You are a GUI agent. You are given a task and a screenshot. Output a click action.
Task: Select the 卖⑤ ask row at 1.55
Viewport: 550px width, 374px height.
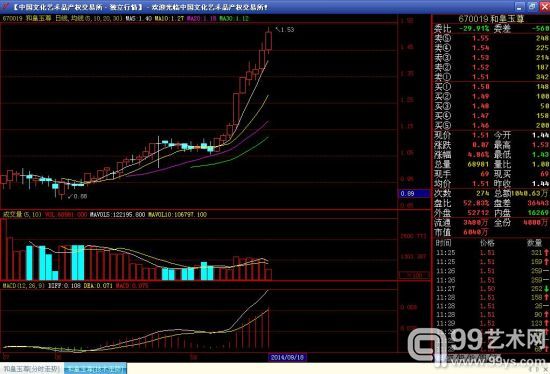click(491, 38)
